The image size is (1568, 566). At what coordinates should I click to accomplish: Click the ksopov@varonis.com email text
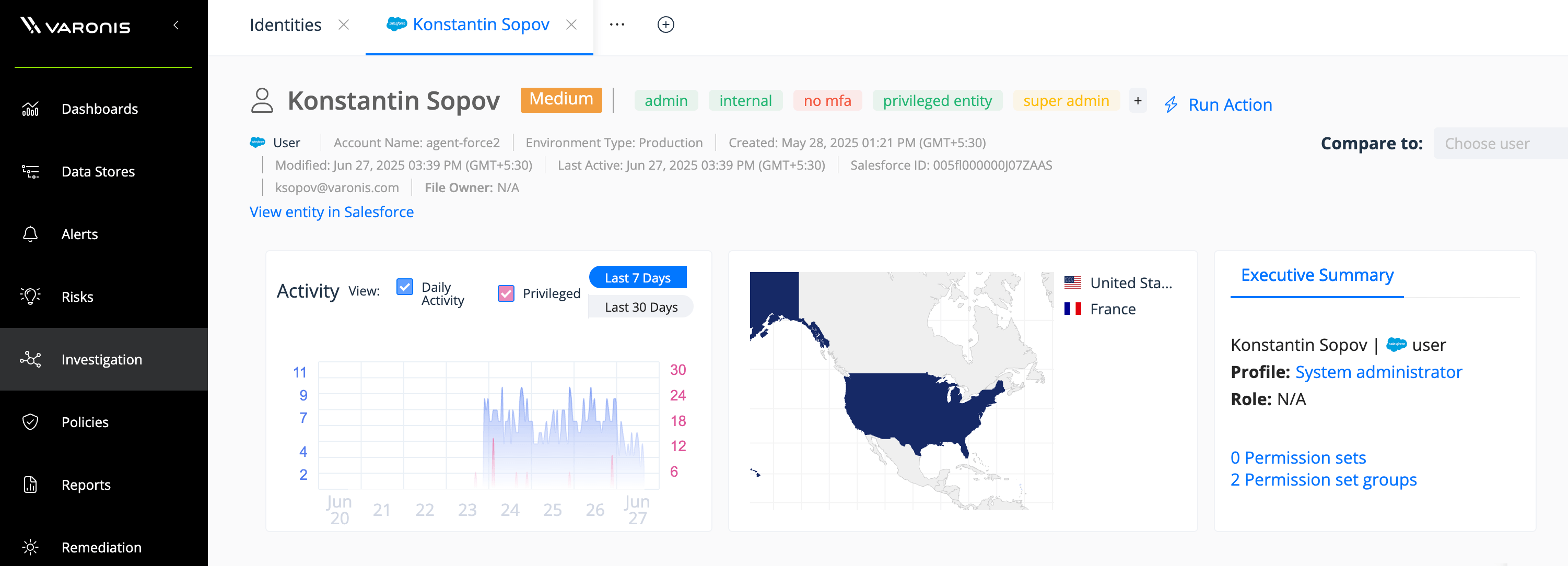[x=337, y=187]
